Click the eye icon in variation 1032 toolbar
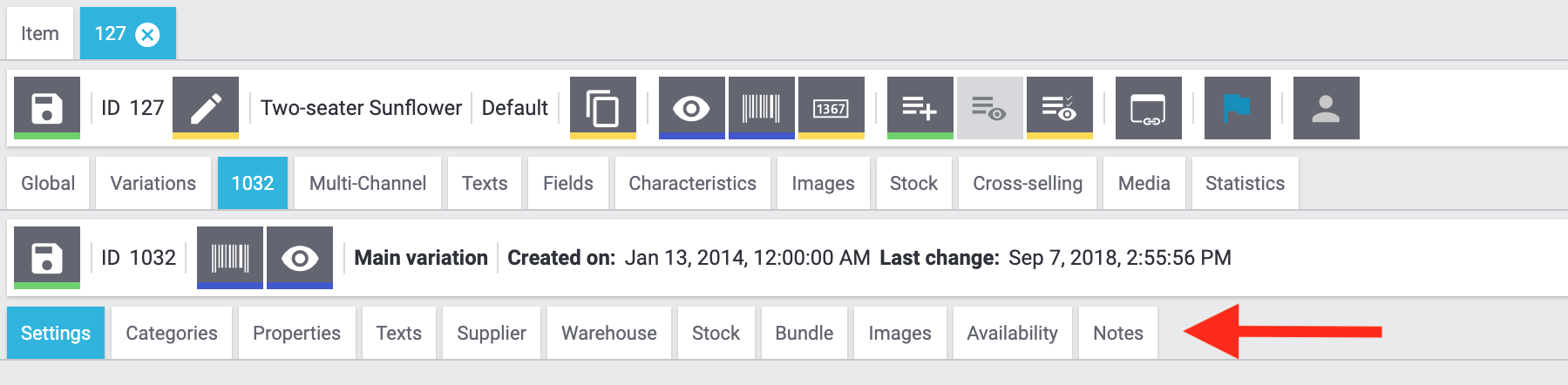This screenshot has height=385, width=1568. [299, 258]
